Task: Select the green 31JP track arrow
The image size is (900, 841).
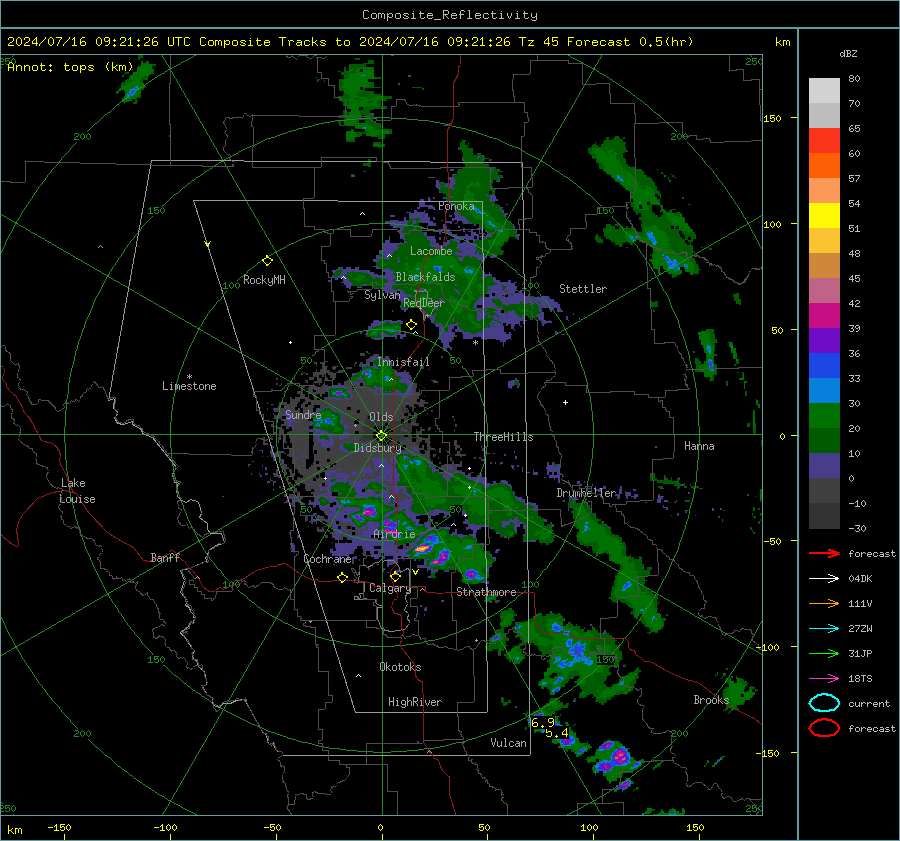Action: [824, 653]
